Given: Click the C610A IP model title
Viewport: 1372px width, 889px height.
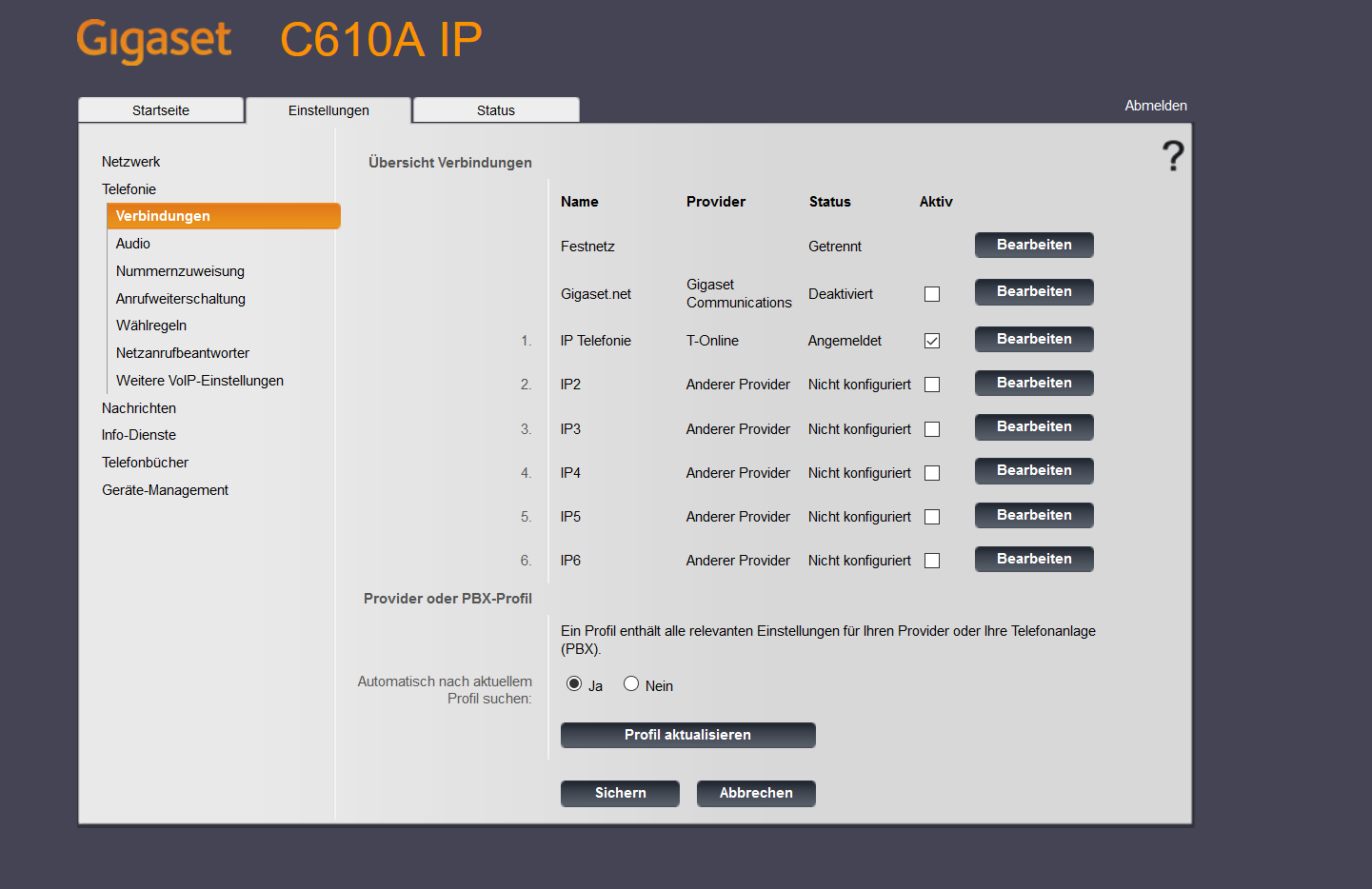Looking at the screenshot, I should point(381,40).
